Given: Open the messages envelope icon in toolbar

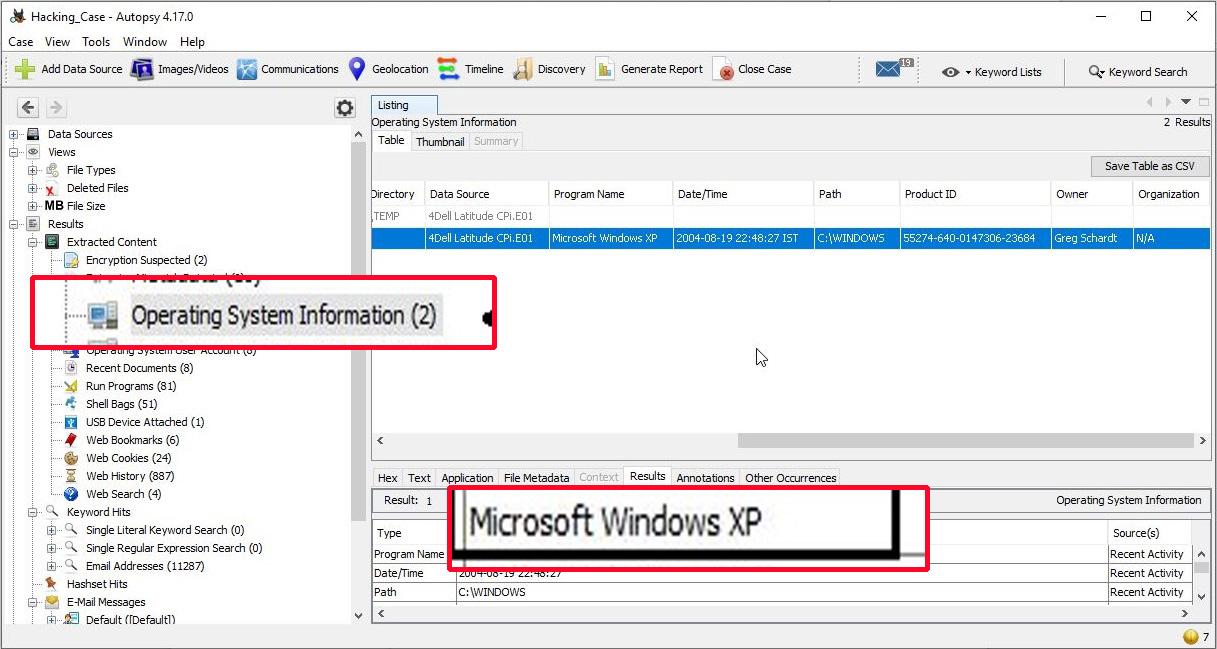Looking at the screenshot, I should [889, 69].
